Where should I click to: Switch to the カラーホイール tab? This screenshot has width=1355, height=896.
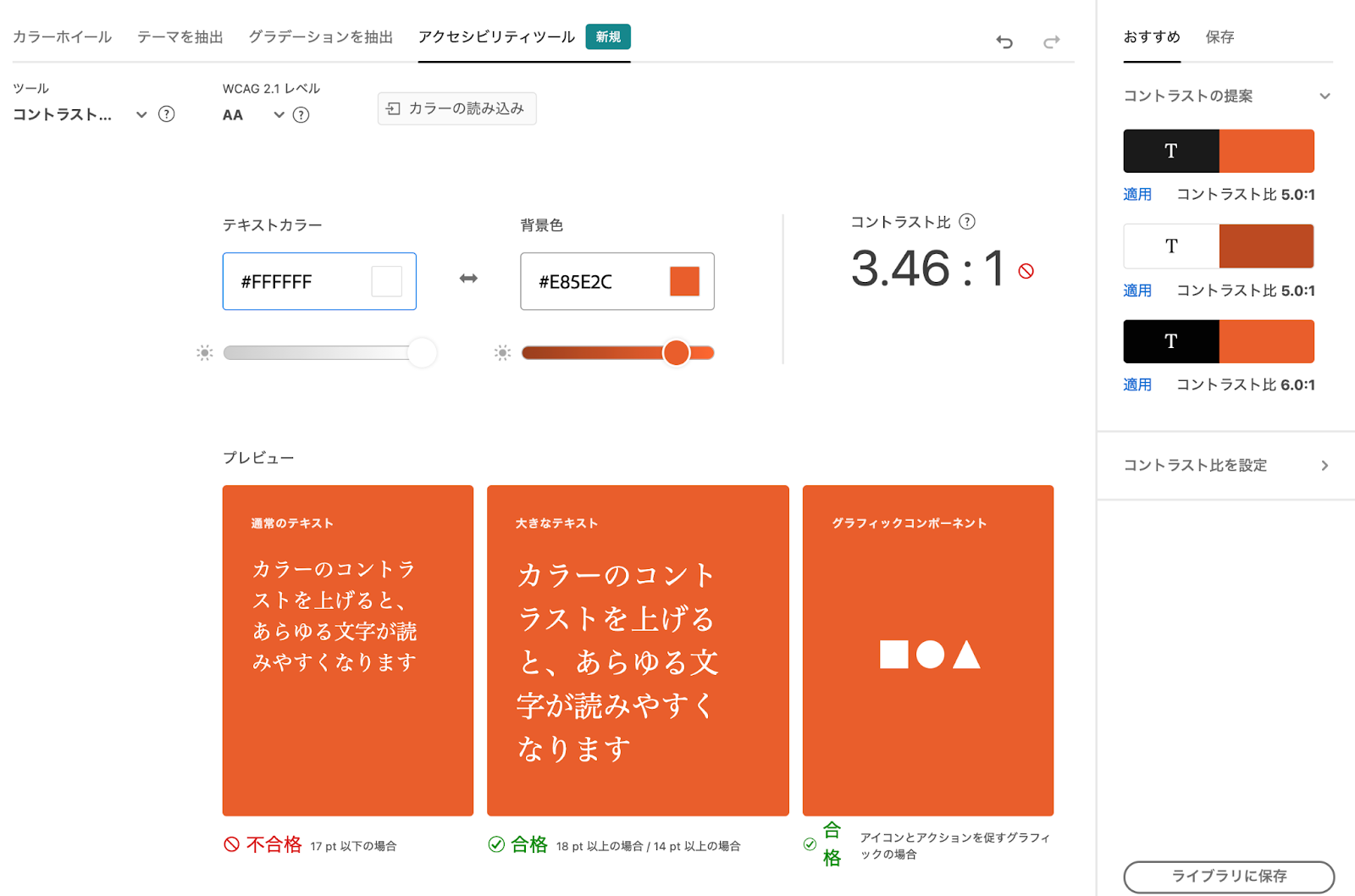tap(62, 37)
